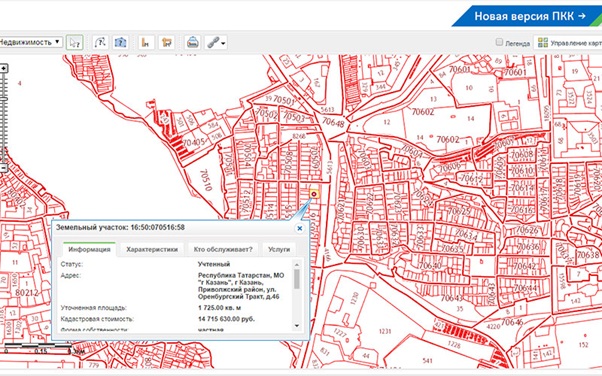Click cadastral block 70638 on map
The image size is (602, 376).
coord(588,255)
